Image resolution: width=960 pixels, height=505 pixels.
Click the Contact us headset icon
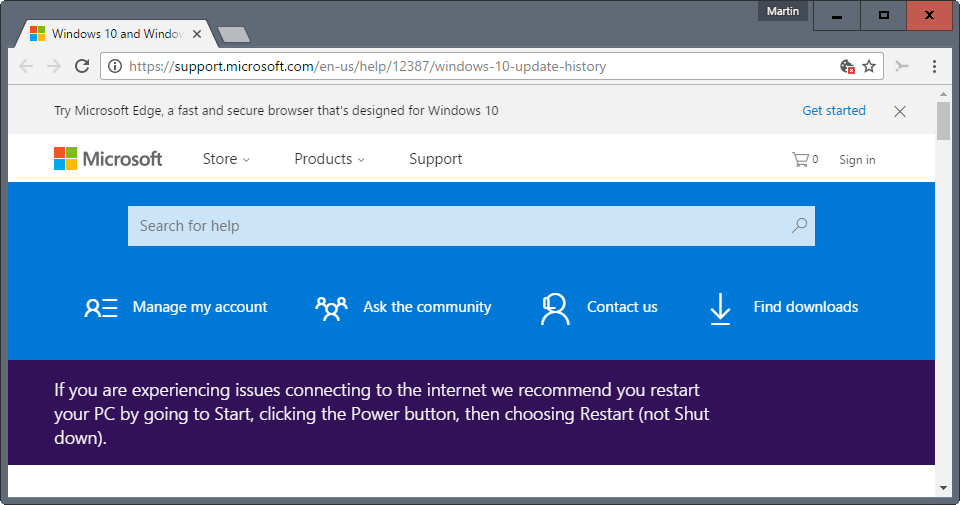pyautogui.click(x=555, y=309)
